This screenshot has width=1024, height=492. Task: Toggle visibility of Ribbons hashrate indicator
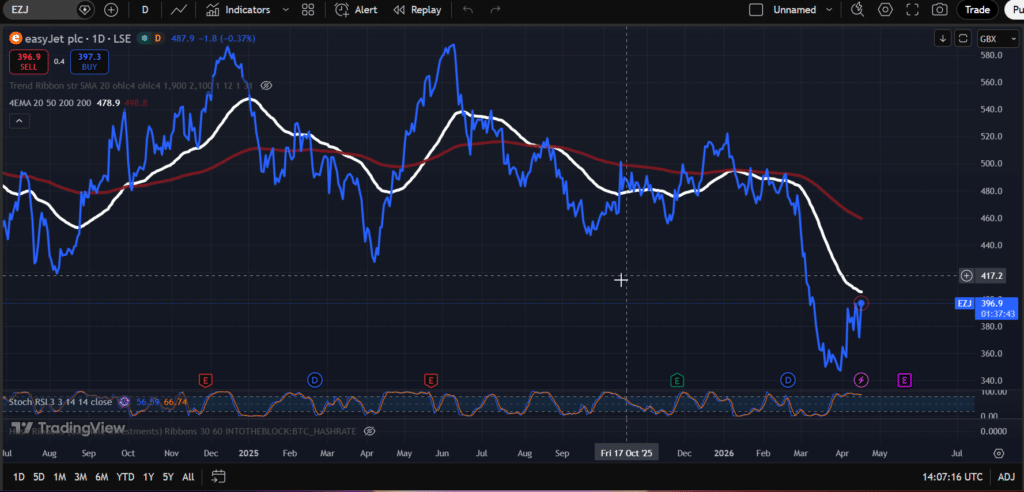tap(368, 430)
